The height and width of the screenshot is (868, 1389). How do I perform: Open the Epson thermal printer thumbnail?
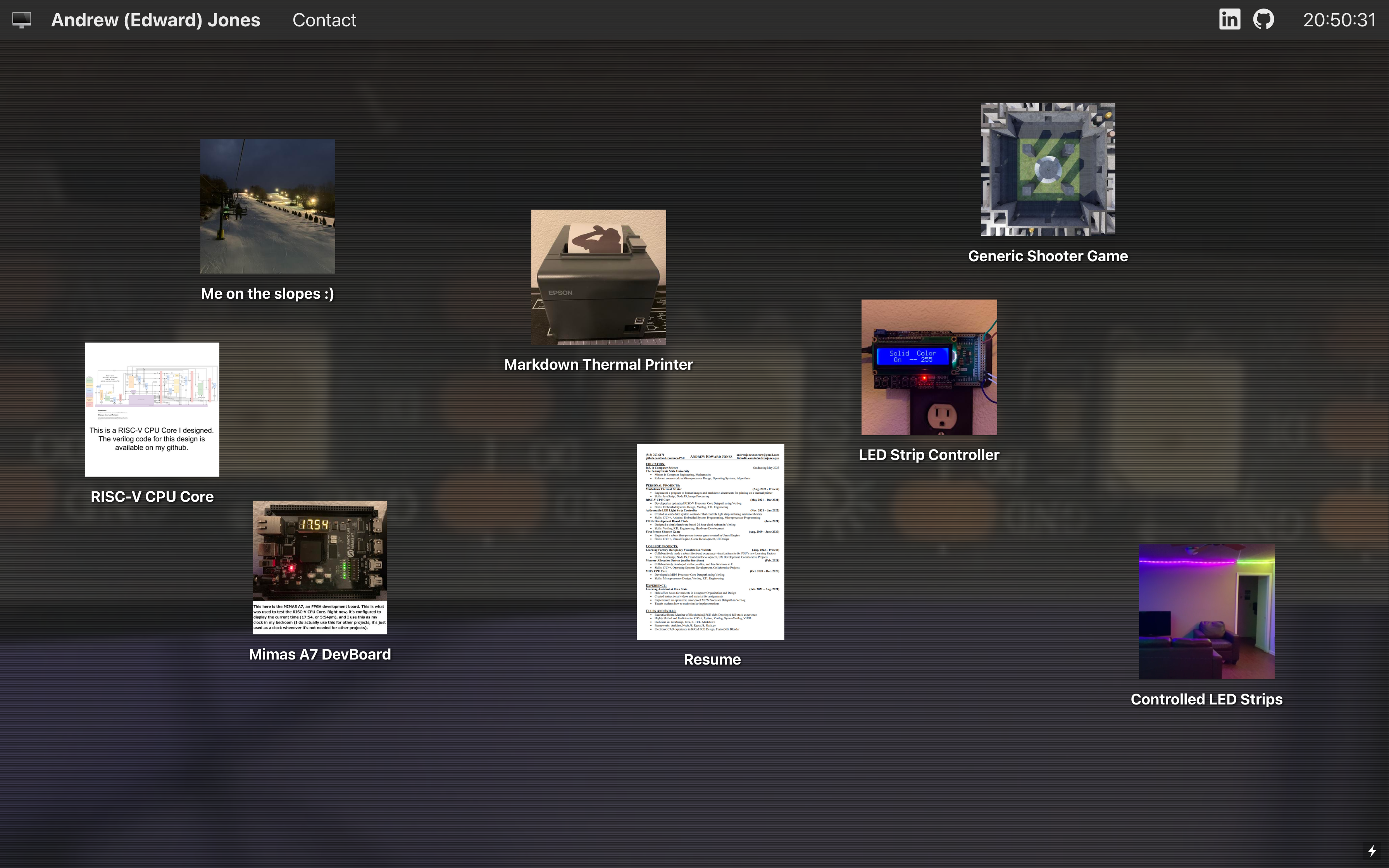coord(599,277)
